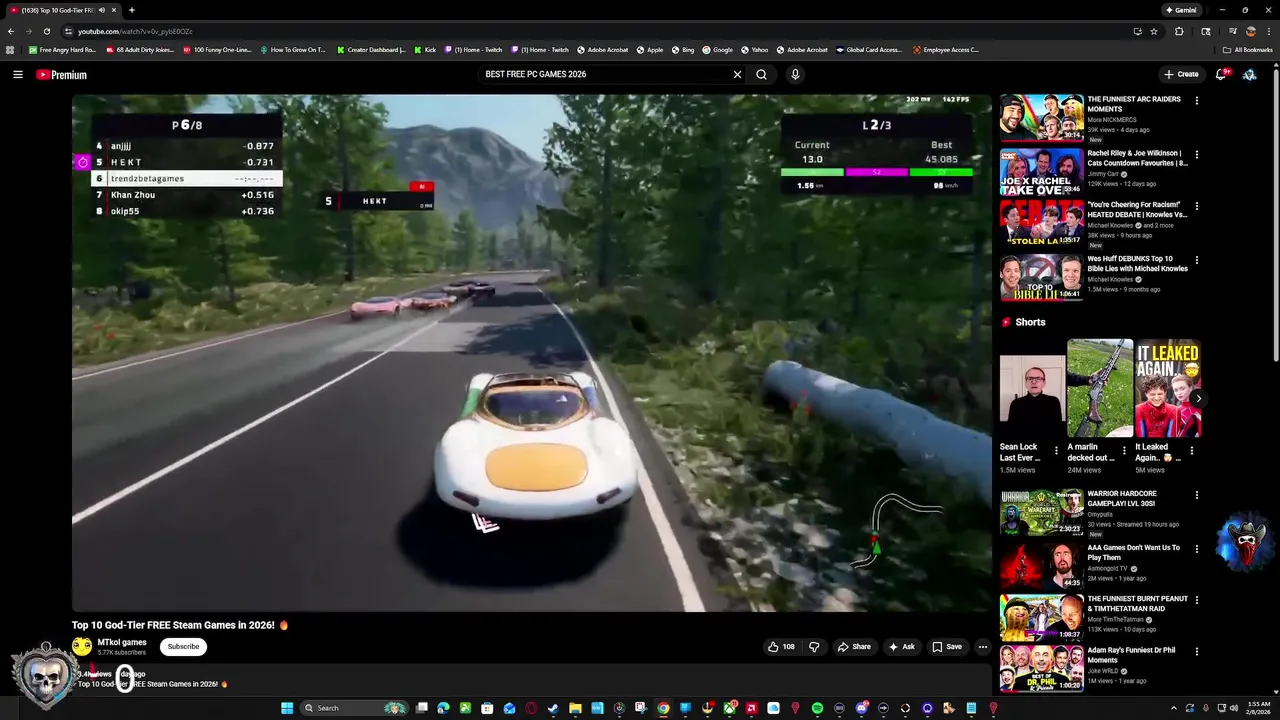The width and height of the screenshot is (1280, 720).
Task: Go back in browser
Action: tap(11, 31)
